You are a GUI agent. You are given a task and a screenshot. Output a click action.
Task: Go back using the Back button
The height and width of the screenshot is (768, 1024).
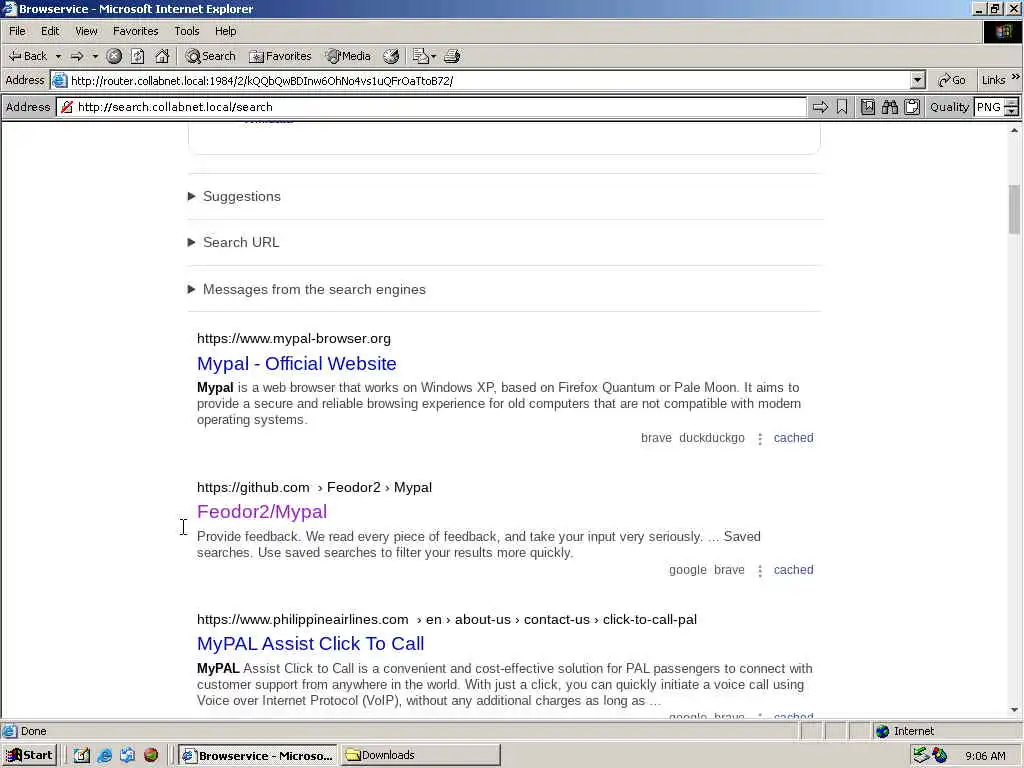click(27, 56)
